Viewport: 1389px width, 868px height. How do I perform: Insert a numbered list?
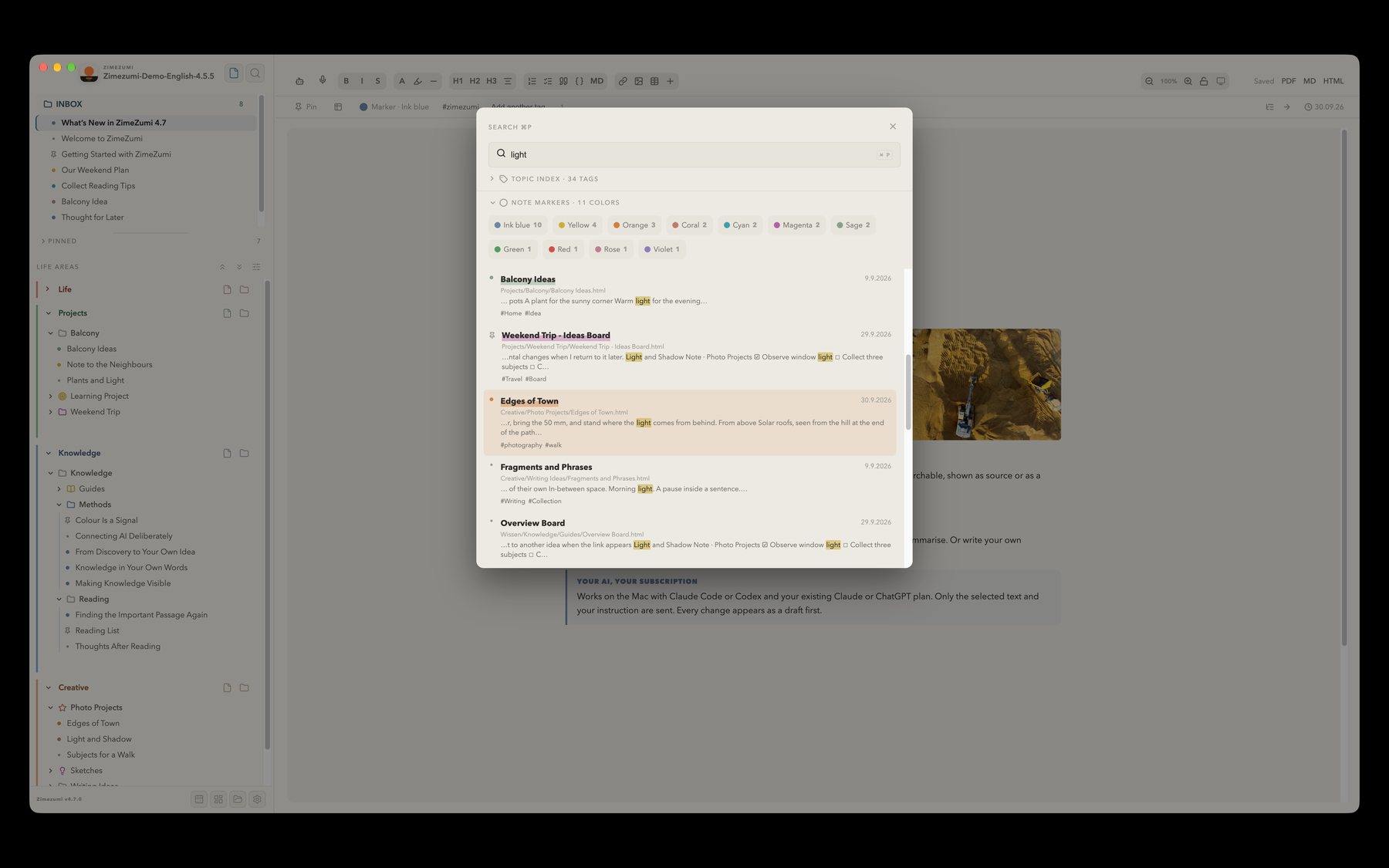[532, 81]
